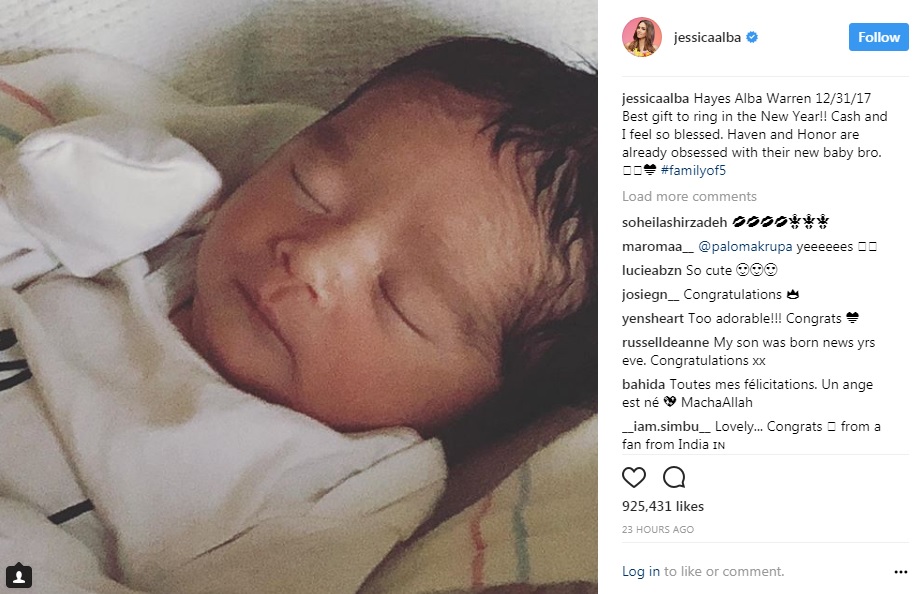The width and height of the screenshot is (914, 594).
Task: Open the three-dots more options menu
Action: [900, 572]
